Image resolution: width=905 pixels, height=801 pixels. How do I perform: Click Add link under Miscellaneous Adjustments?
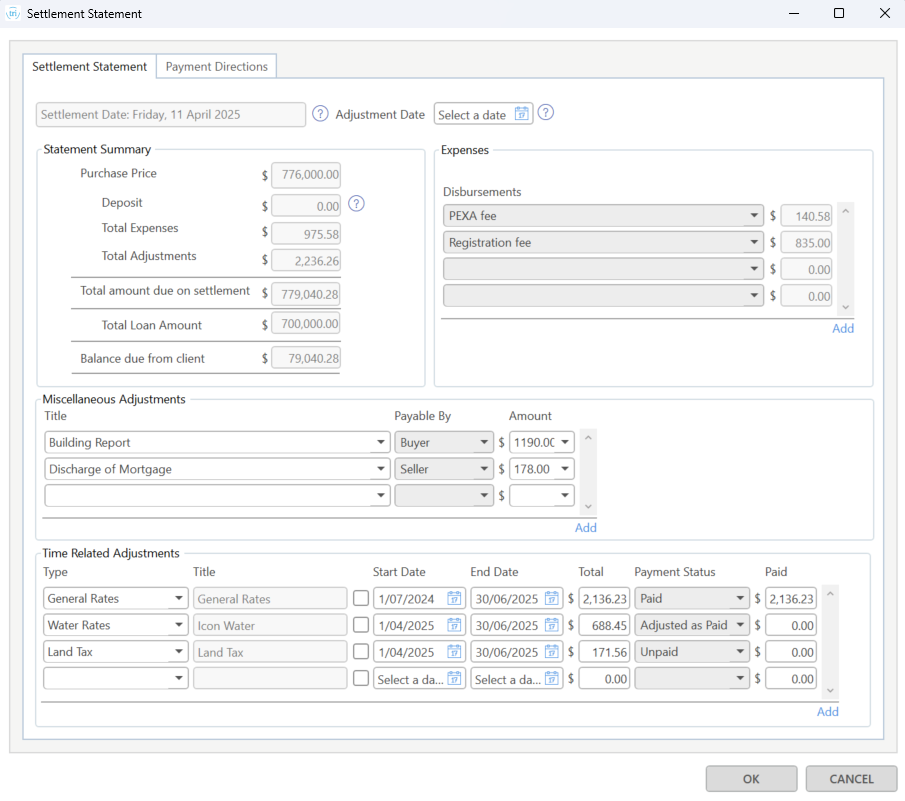click(585, 528)
